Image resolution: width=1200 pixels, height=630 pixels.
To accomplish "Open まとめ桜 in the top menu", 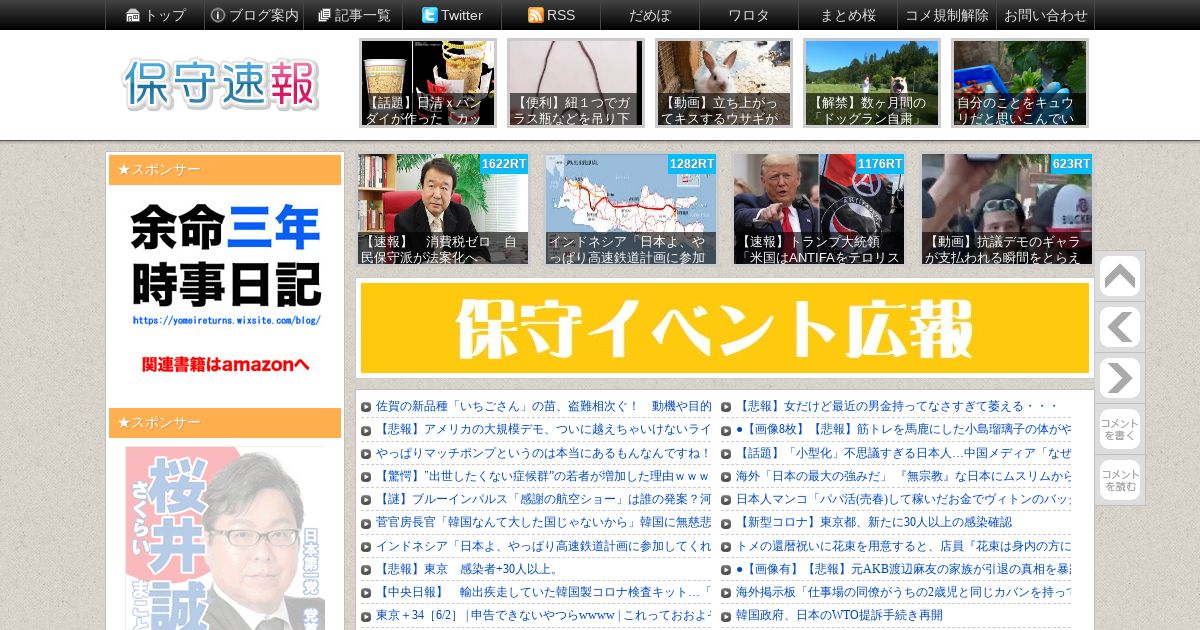I will 848,15.
